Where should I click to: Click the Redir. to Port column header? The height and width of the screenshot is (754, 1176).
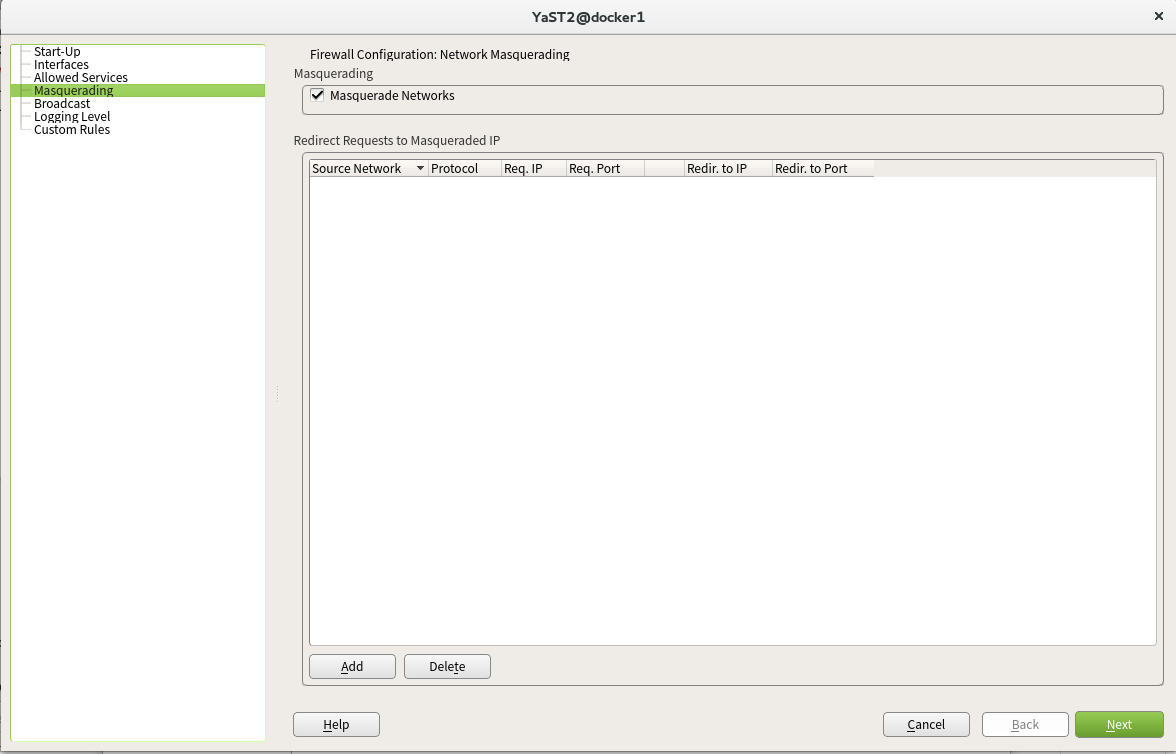click(x=823, y=169)
